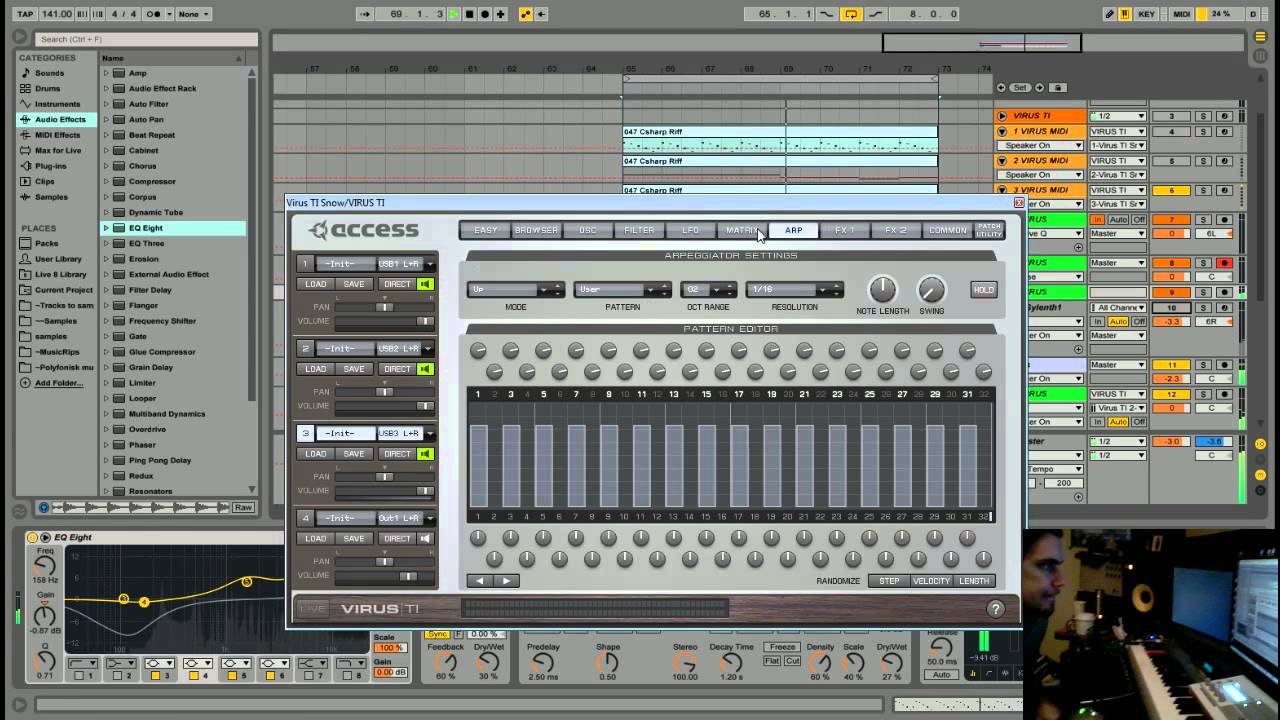Select the MIDI Effects category
Image resolution: width=1280 pixels, height=720 pixels.
(x=57, y=135)
